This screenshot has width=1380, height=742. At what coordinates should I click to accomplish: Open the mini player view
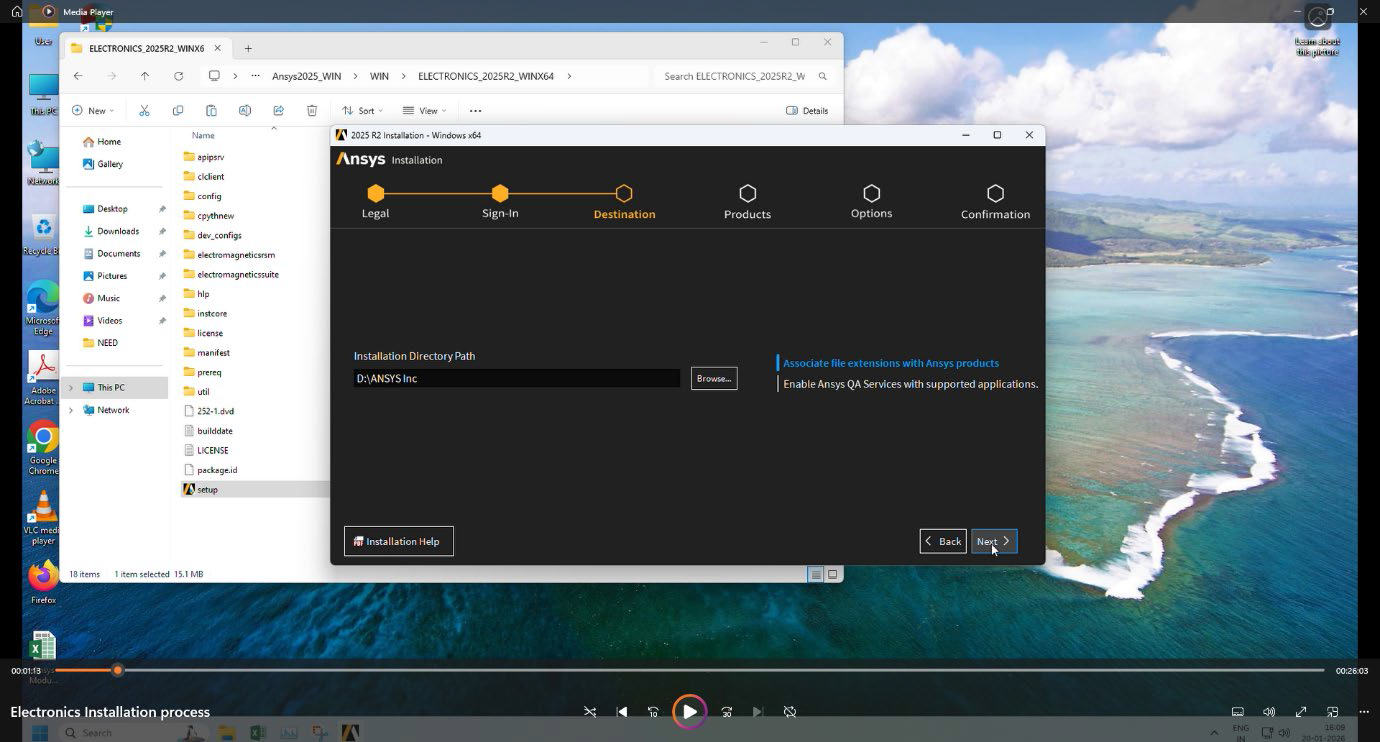click(x=1332, y=712)
